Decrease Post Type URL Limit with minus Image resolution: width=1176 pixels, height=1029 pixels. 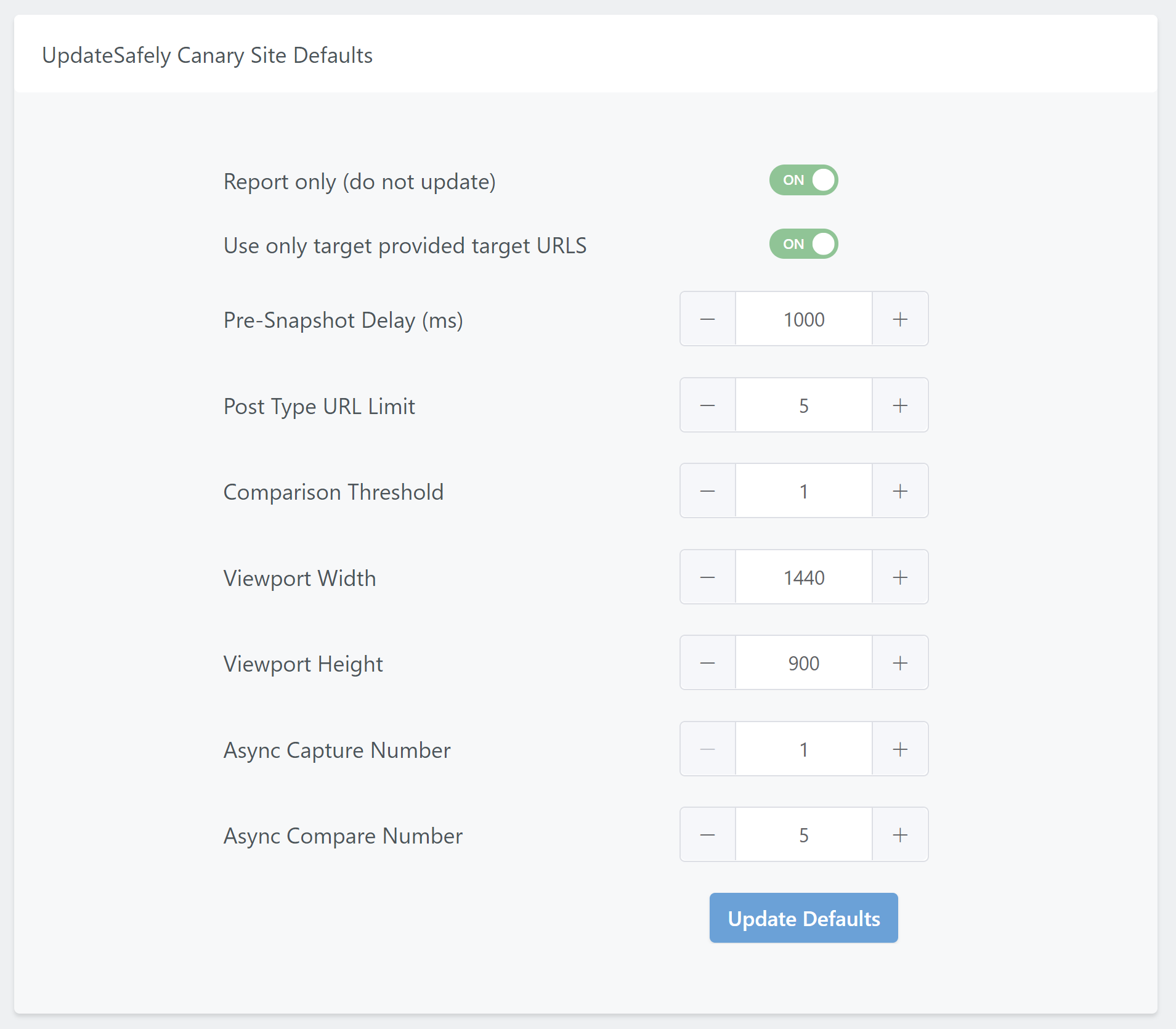tap(708, 405)
